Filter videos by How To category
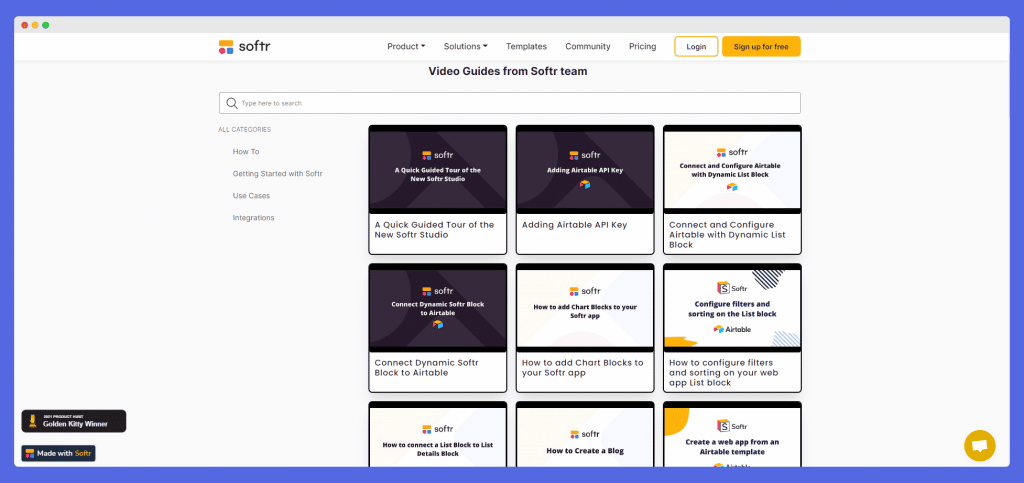The width and height of the screenshot is (1024, 483). click(246, 151)
